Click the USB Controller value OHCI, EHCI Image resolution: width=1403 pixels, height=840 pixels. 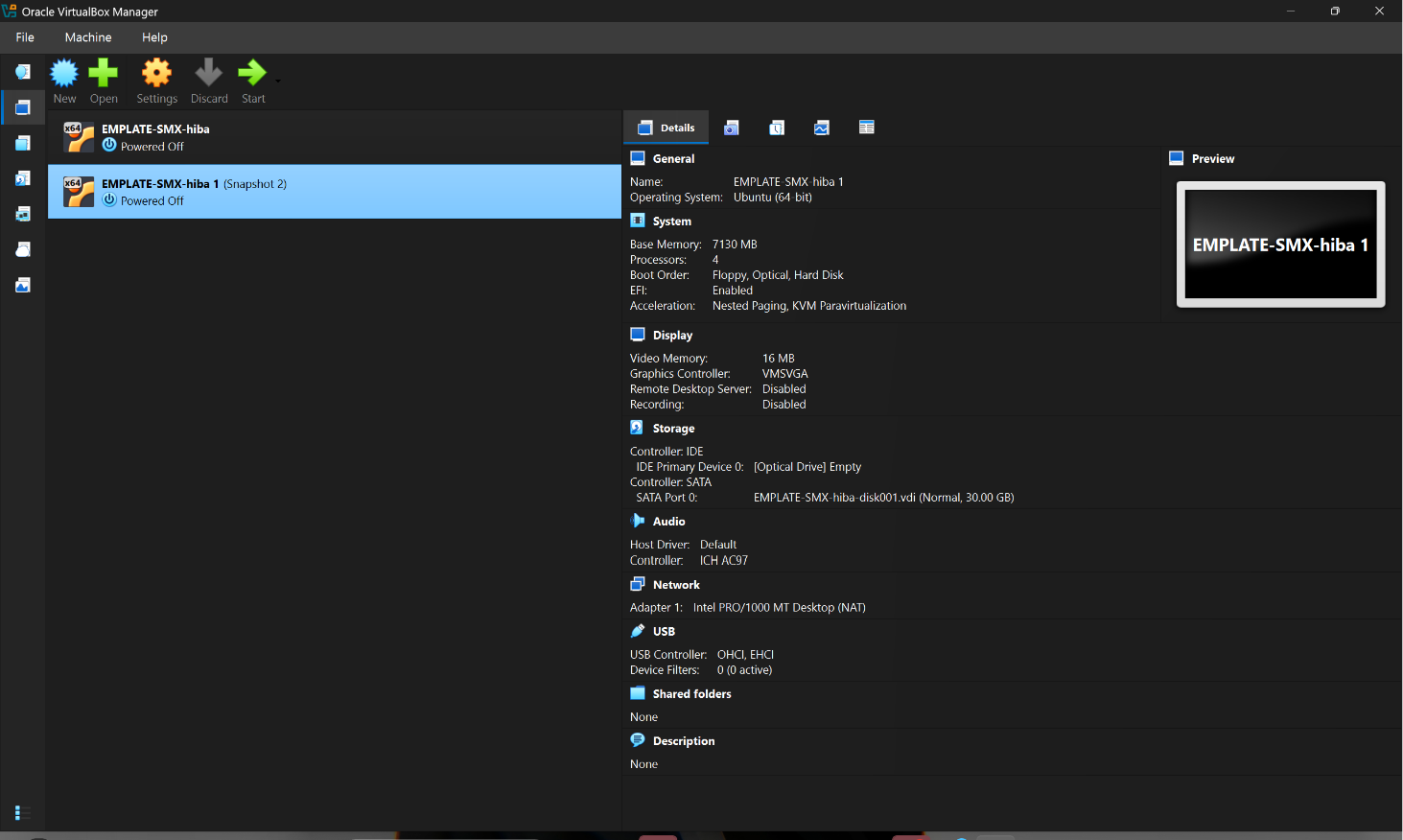click(745, 655)
